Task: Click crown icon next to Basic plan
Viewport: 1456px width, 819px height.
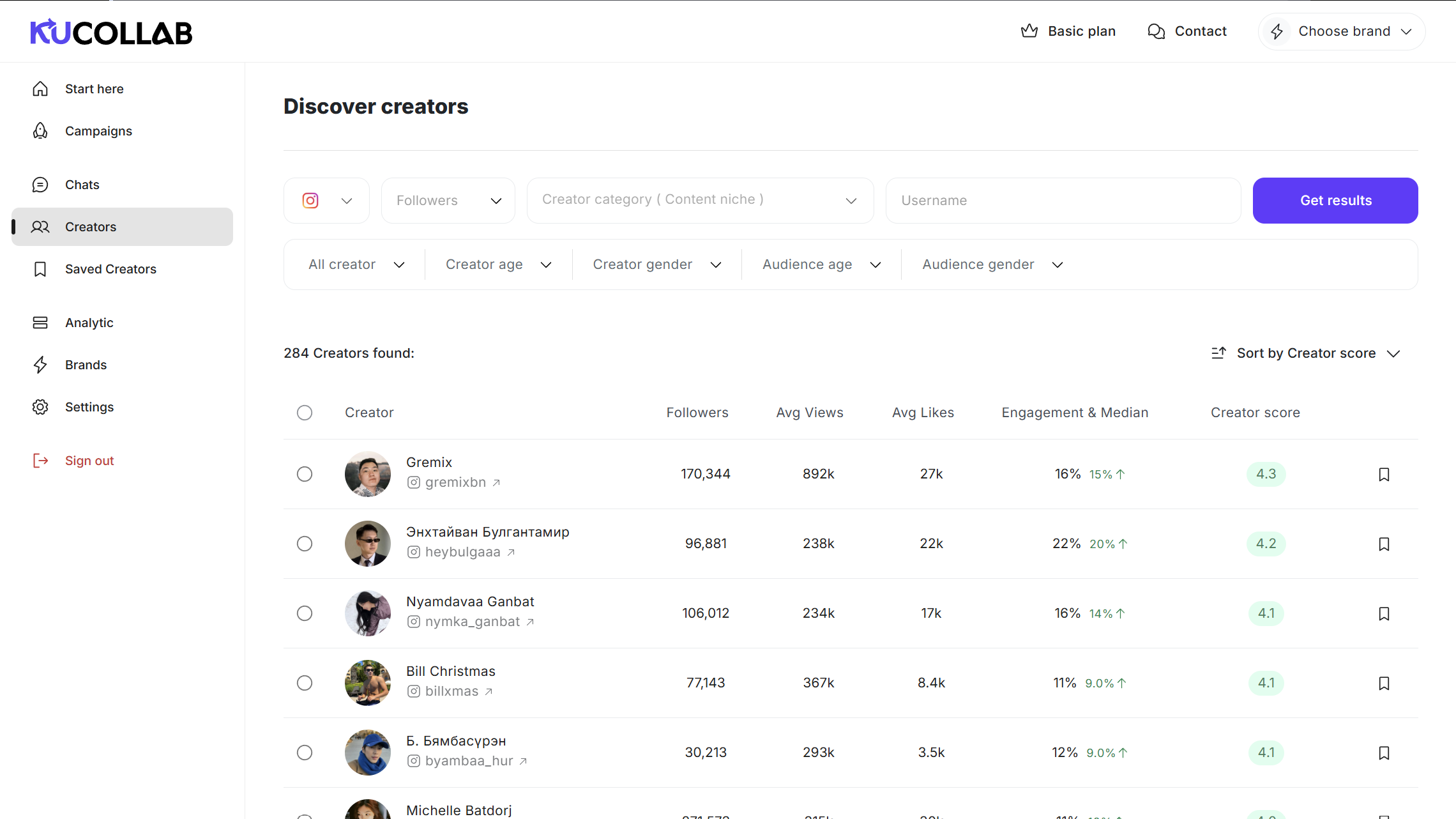Action: pyautogui.click(x=1029, y=31)
